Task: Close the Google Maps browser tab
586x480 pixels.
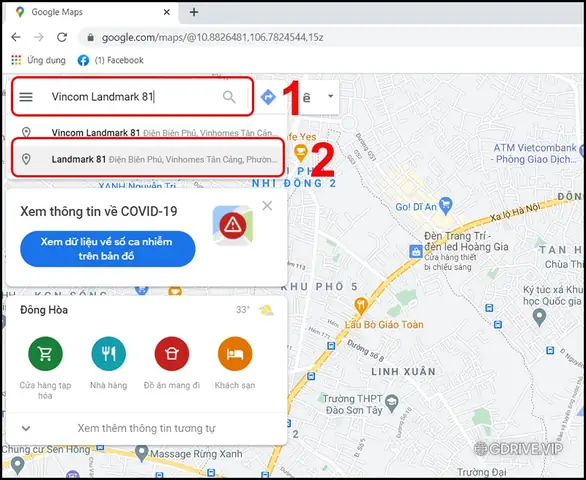Action: click(x=167, y=12)
